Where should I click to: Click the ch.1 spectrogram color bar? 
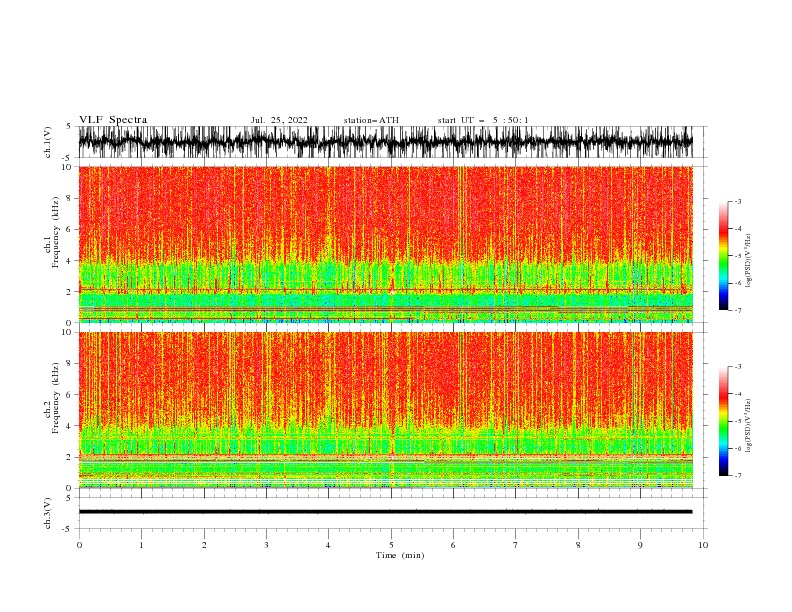pyautogui.click(x=723, y=256)
